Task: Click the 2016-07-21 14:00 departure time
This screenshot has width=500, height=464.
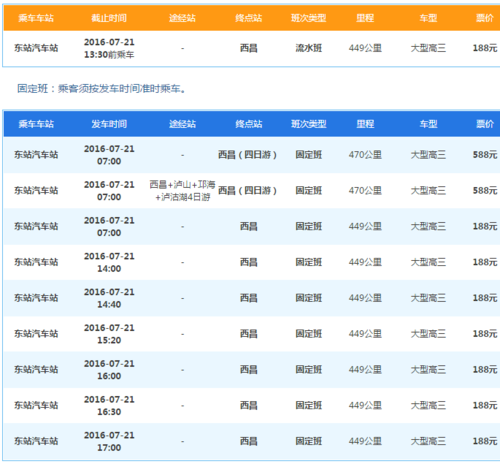Action: click(x=109, y=262)
